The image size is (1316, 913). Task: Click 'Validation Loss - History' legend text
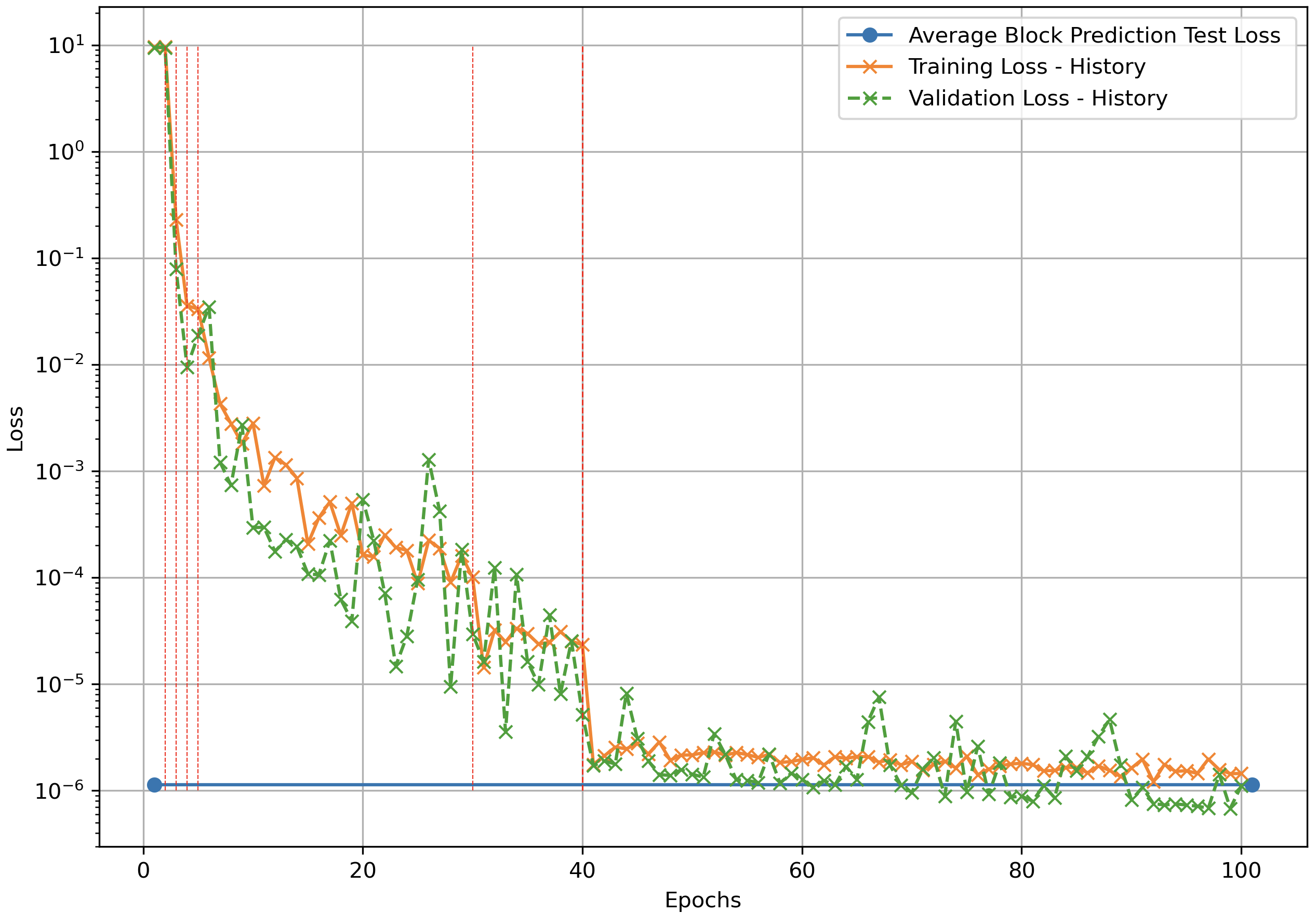(1038, 98)
